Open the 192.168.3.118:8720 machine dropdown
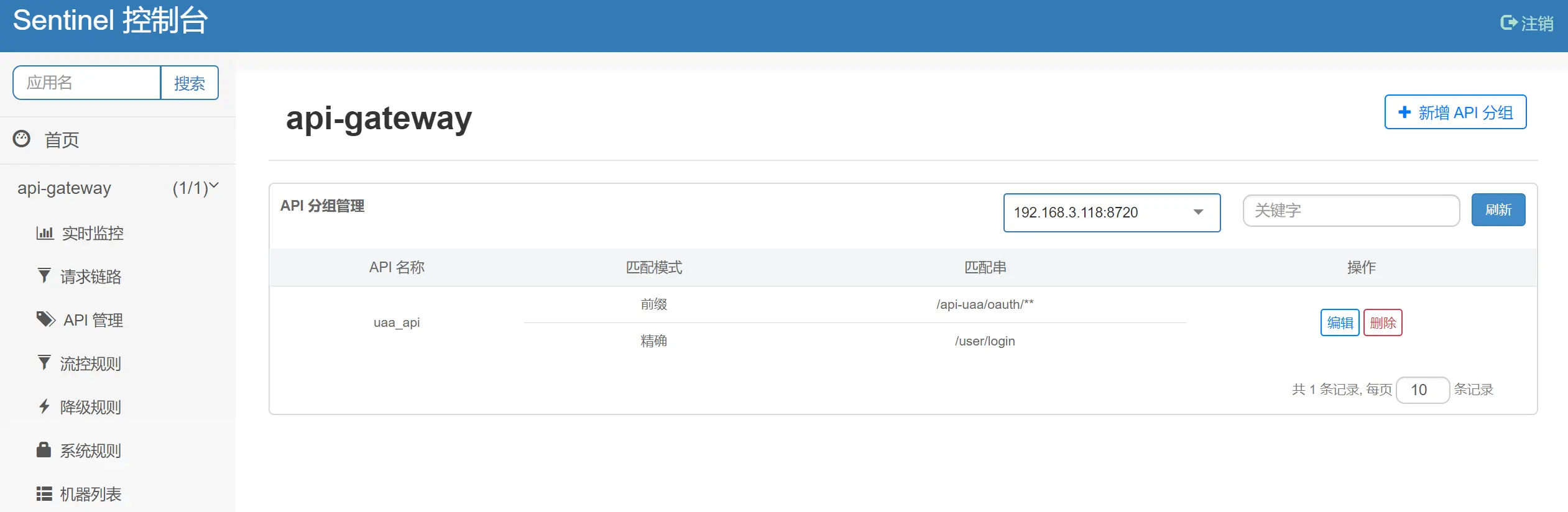Image resolution: width=1568 pixels, height=512 pixels. (x=1112, y=213)
